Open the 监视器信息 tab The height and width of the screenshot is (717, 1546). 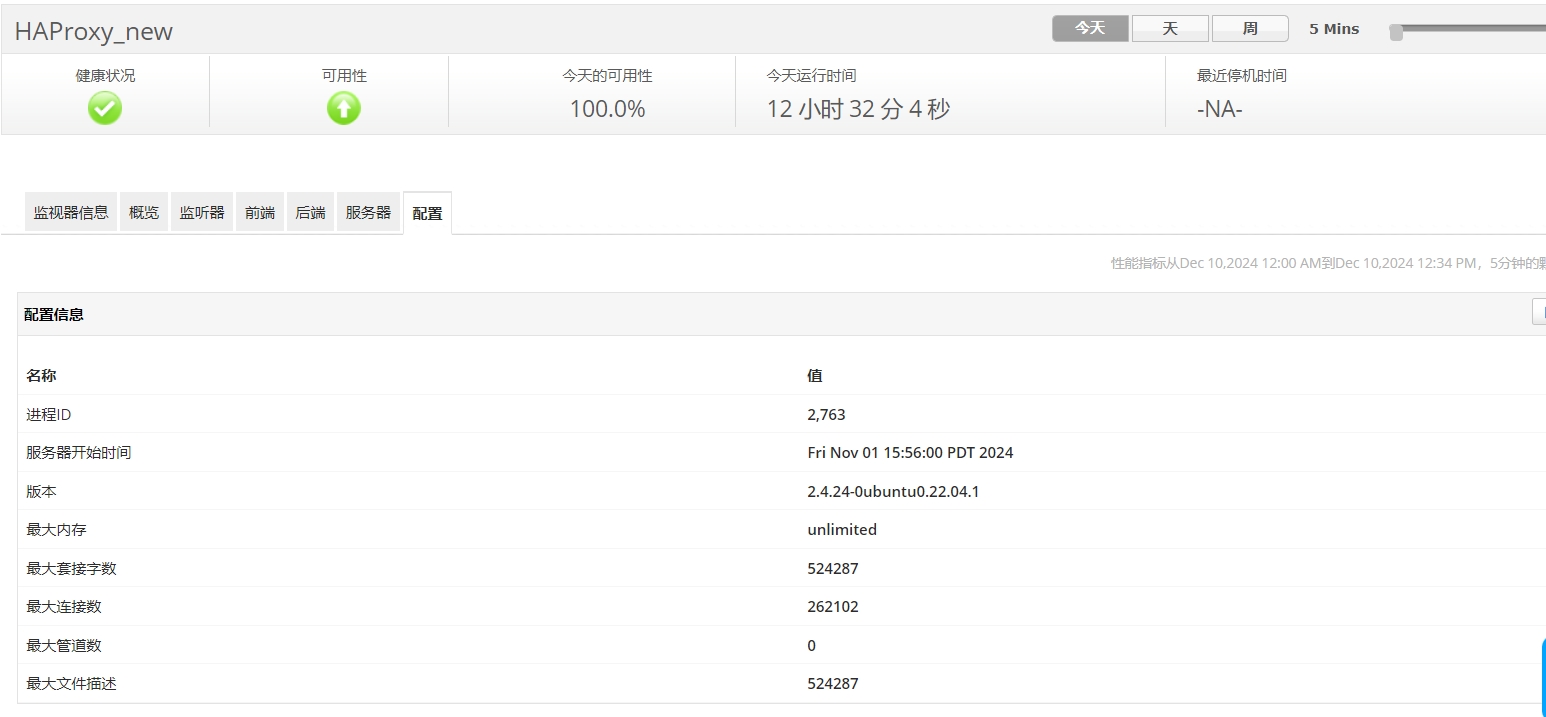tap(71, 212)
